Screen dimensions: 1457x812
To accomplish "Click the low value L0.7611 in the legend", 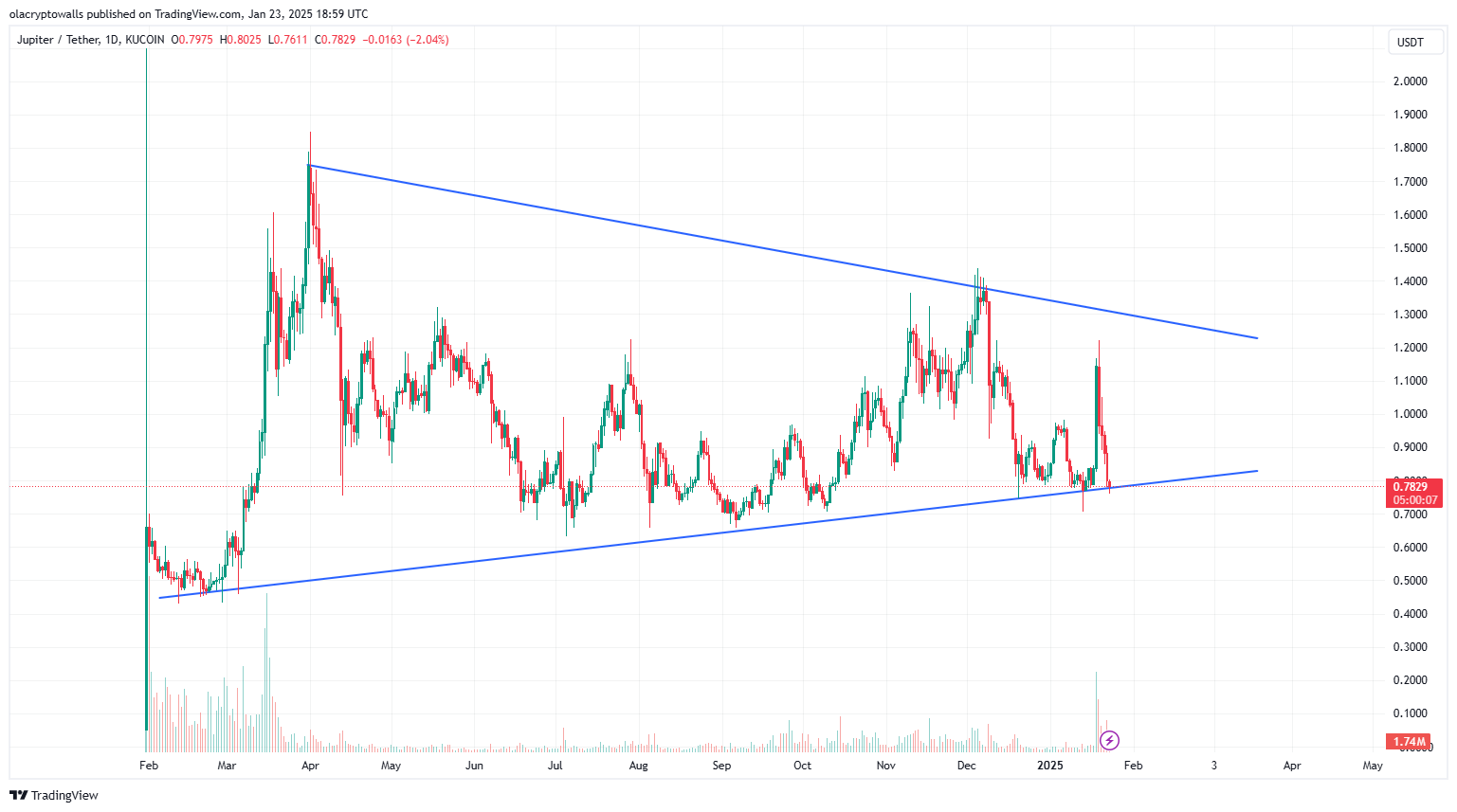I will pos(288,40).
